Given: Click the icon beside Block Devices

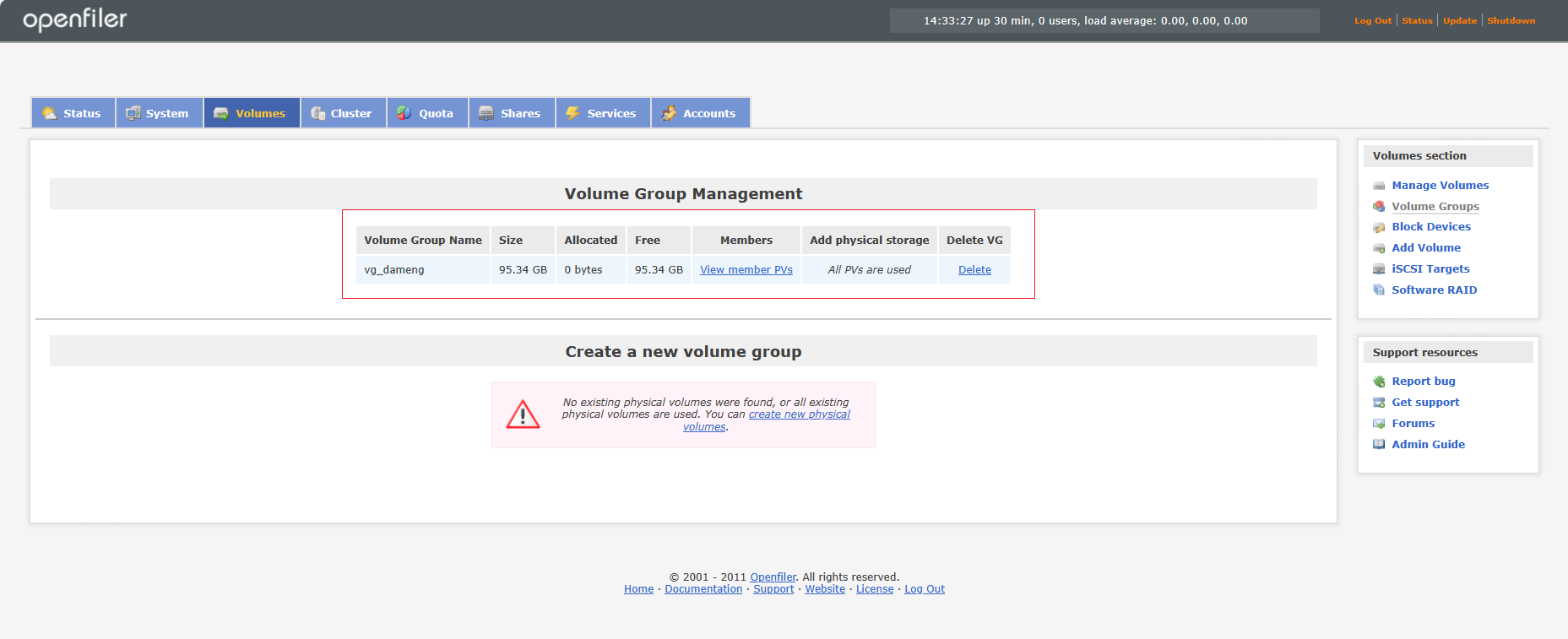Looking at the screenshot, I should 1379,227.
